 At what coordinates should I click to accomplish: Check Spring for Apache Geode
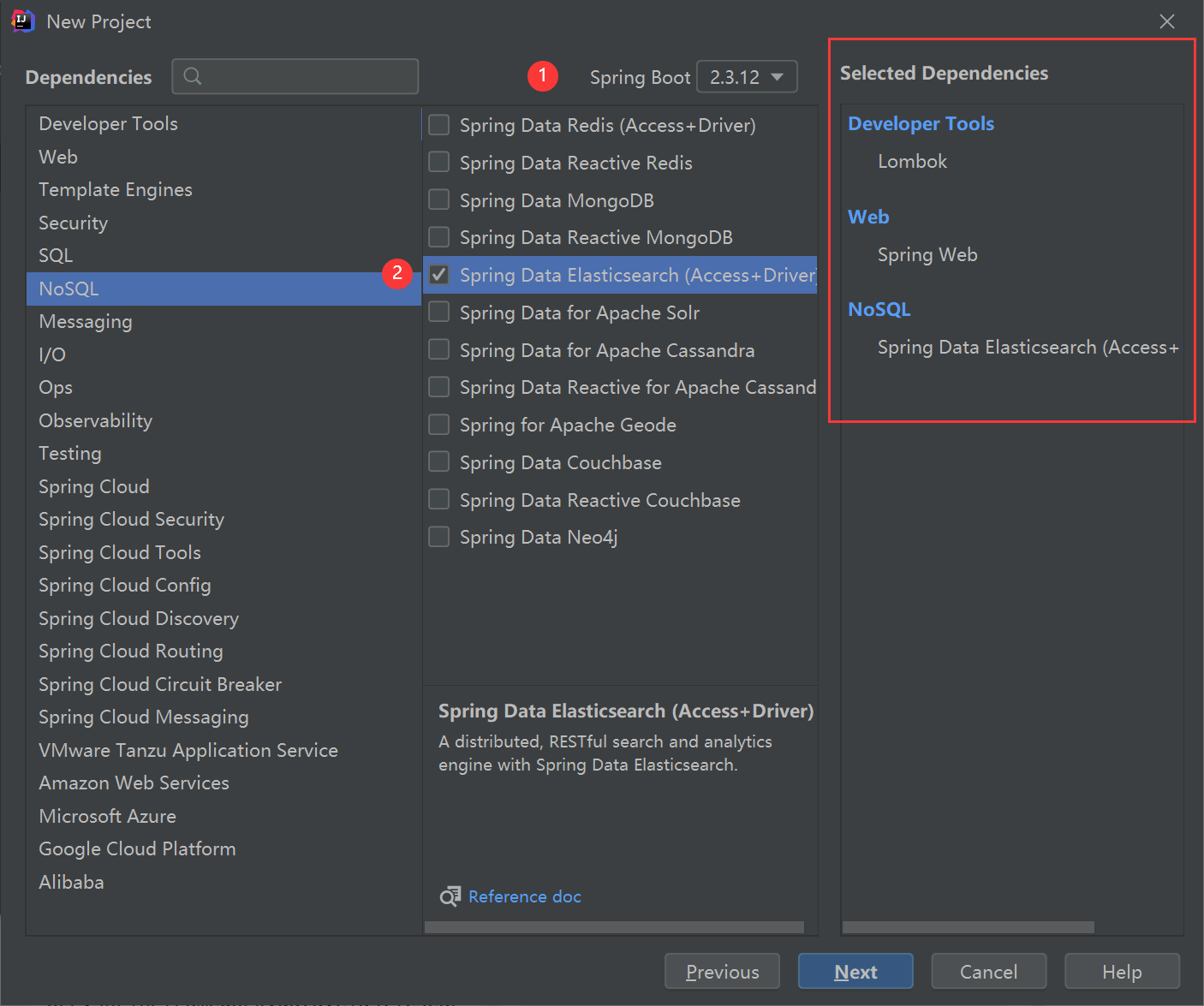pos(438,425)
